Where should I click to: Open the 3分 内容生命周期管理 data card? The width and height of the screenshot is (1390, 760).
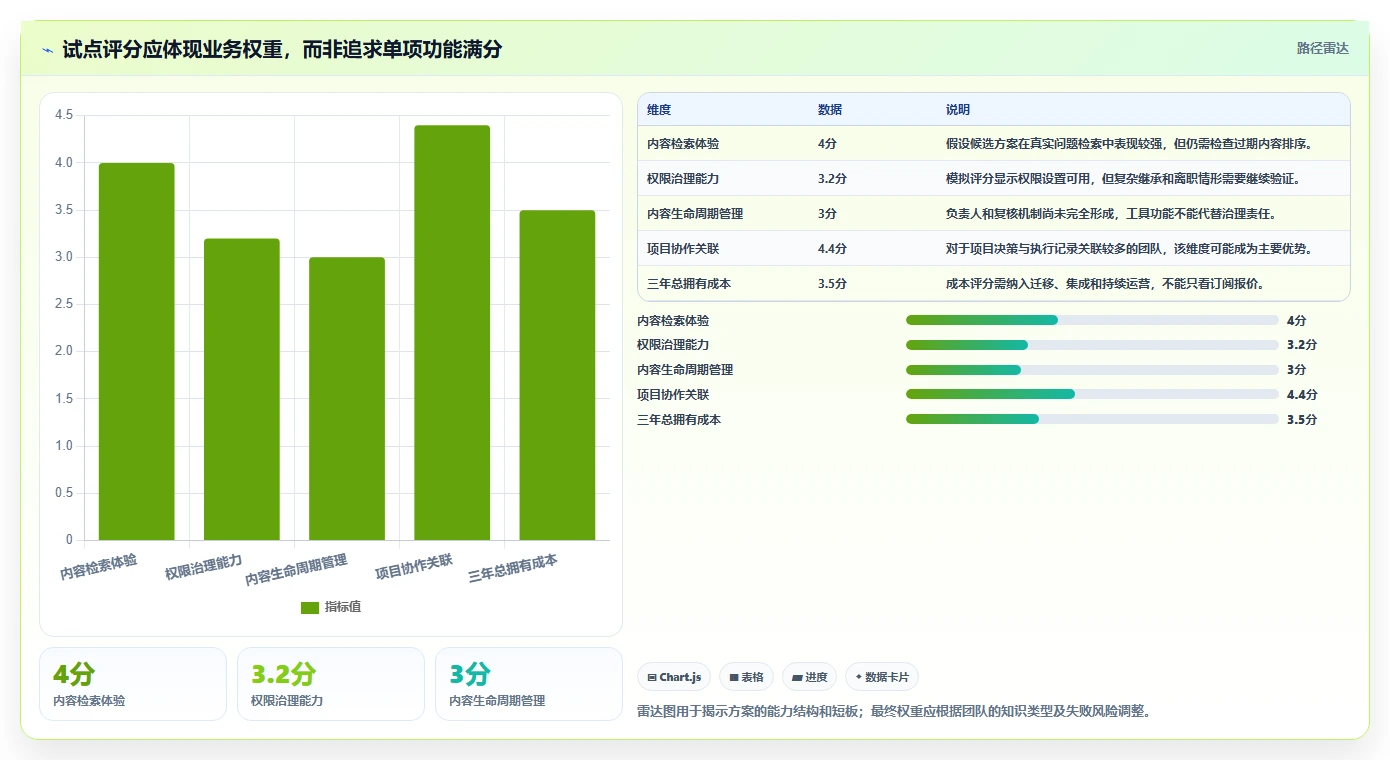click(x=529, y=684)
